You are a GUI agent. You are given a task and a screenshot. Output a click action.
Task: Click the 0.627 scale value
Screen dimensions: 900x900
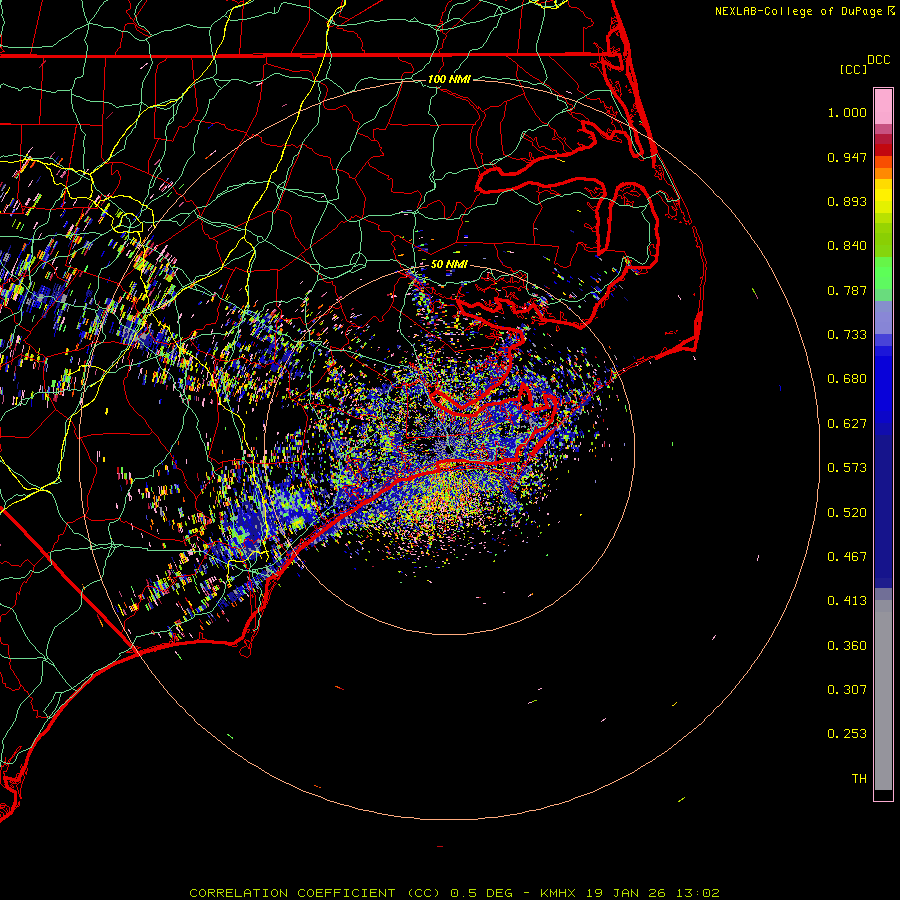tap(847, 424)
